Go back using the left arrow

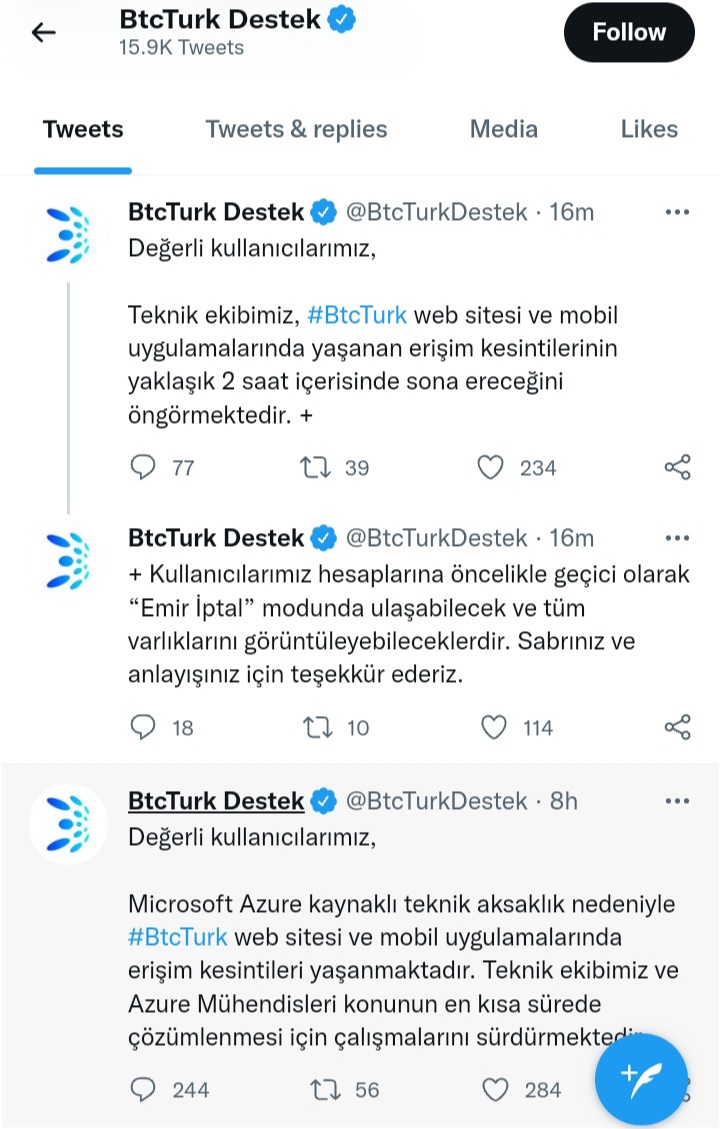pos(43,32)
